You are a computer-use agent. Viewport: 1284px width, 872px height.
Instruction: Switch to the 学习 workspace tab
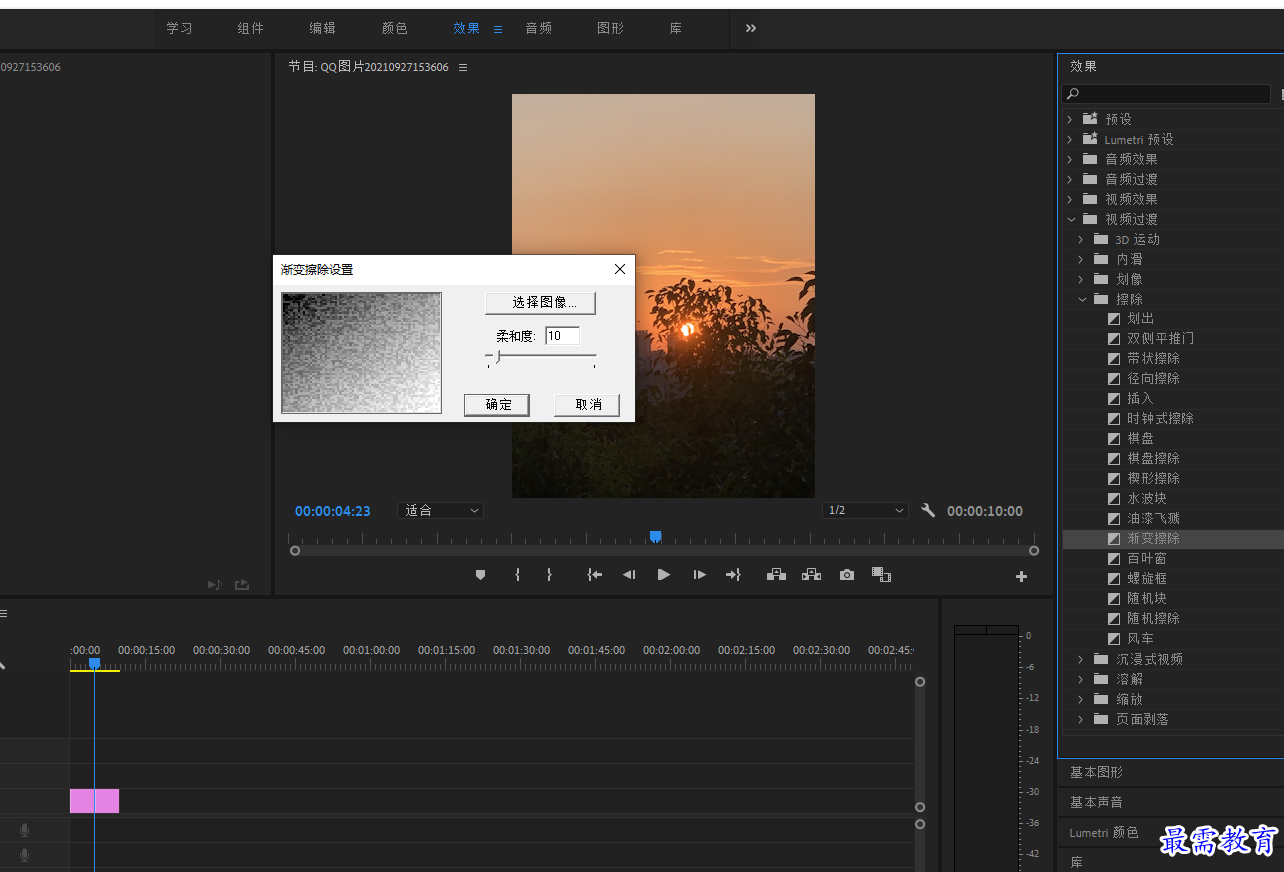point(180,28)
